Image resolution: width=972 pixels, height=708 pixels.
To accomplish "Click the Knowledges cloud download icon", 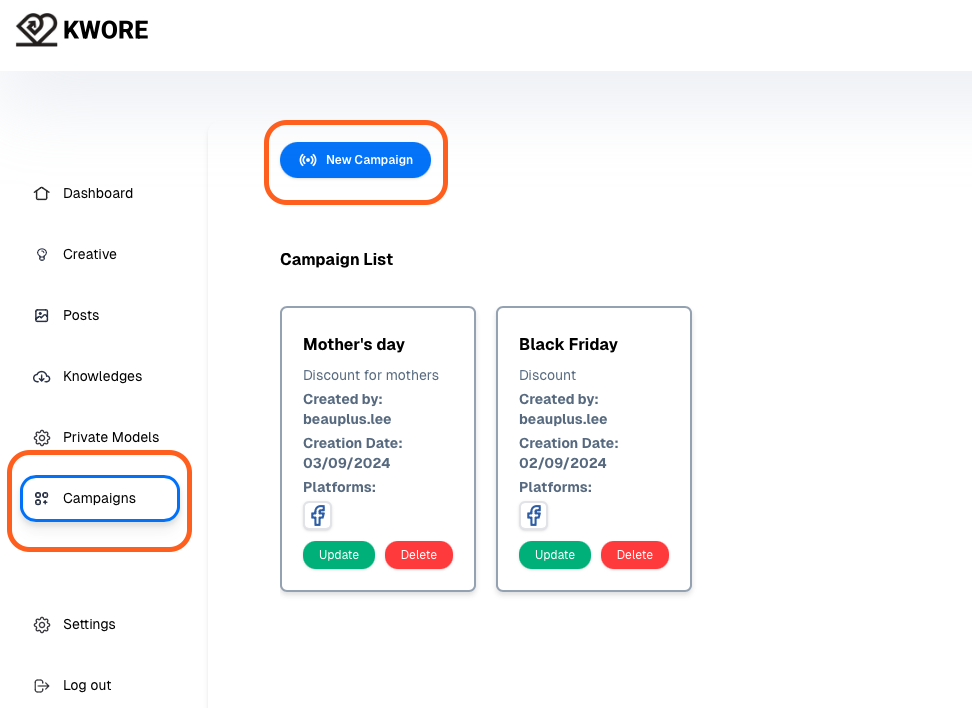I will tap(42, 376).
